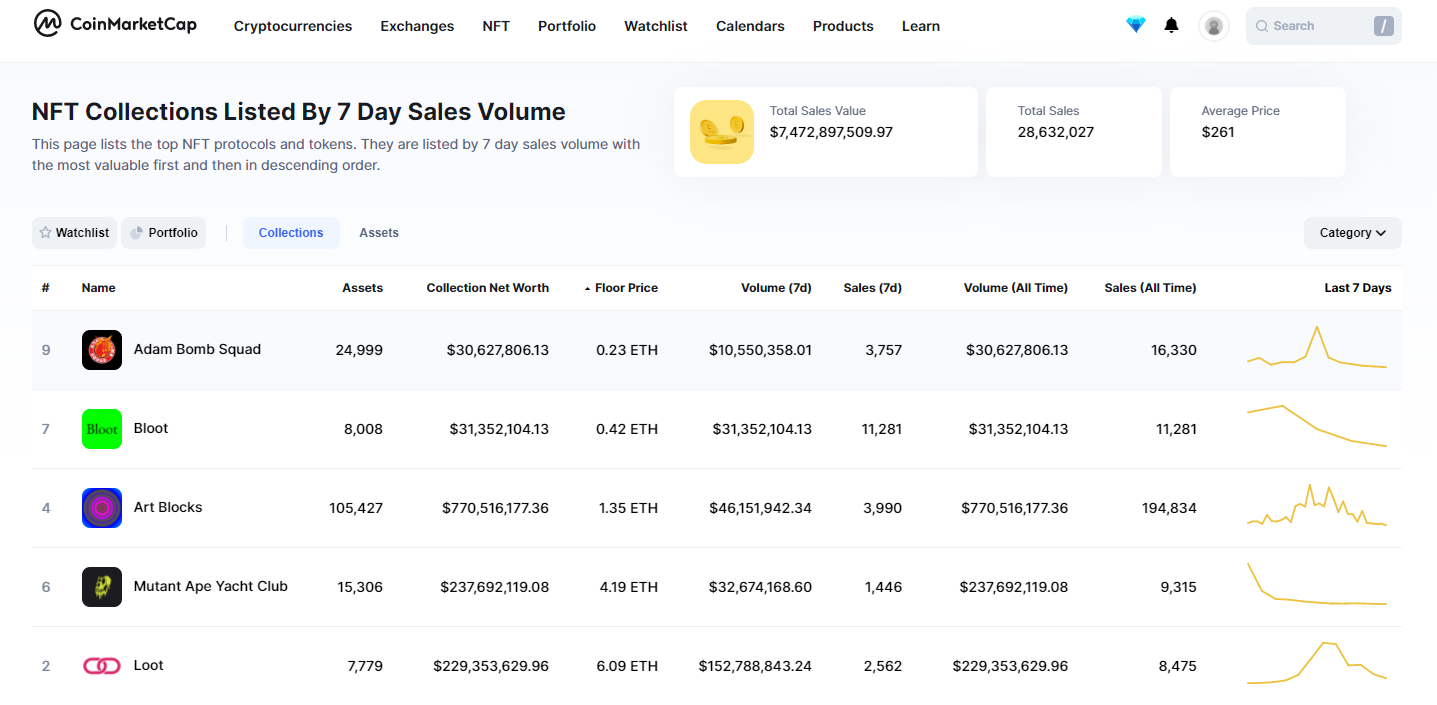Open the Cryptocurrencies menu
Viewport: 1437px width, 705px height.
tap(293, 26)
